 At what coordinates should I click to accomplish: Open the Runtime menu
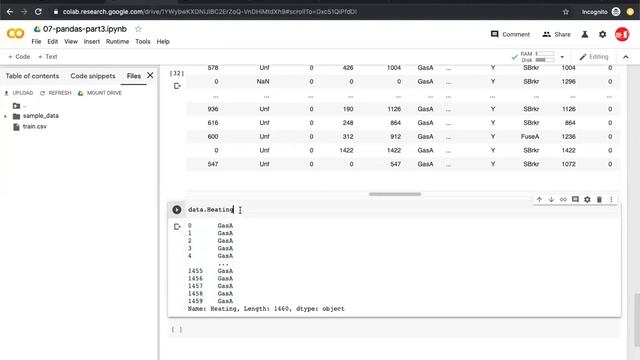pyautogui.click(x=118, y=42)
